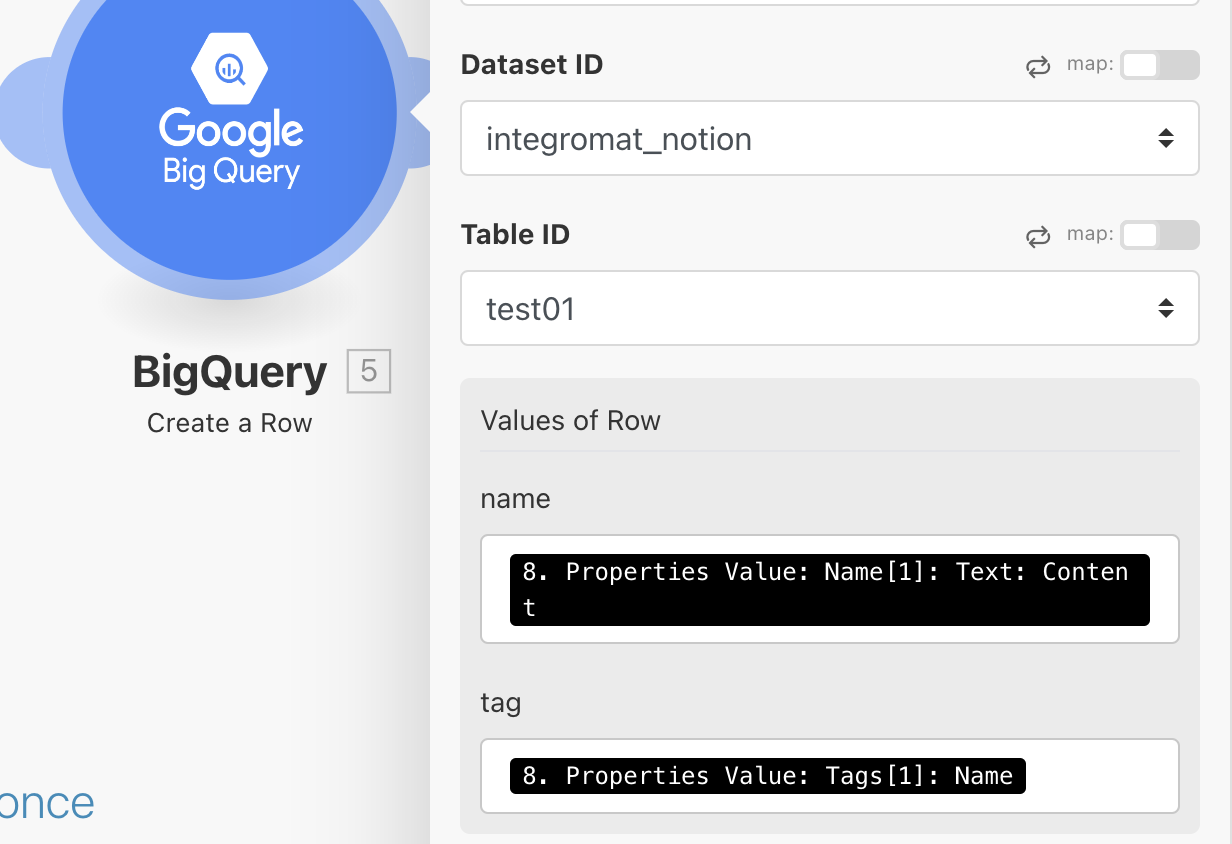1232x844 pixels.
Task: Click the tag field input box
Action: pos(829,776)
